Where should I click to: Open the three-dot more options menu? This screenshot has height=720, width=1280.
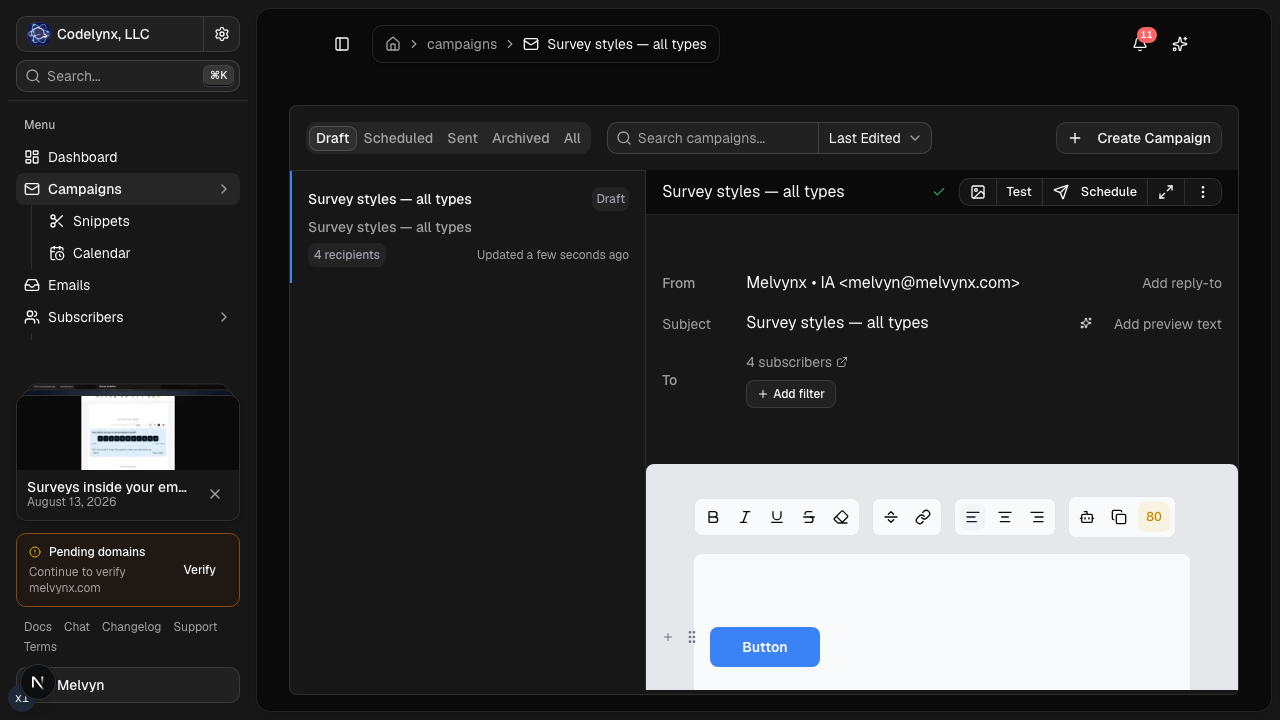(1203, 192)
